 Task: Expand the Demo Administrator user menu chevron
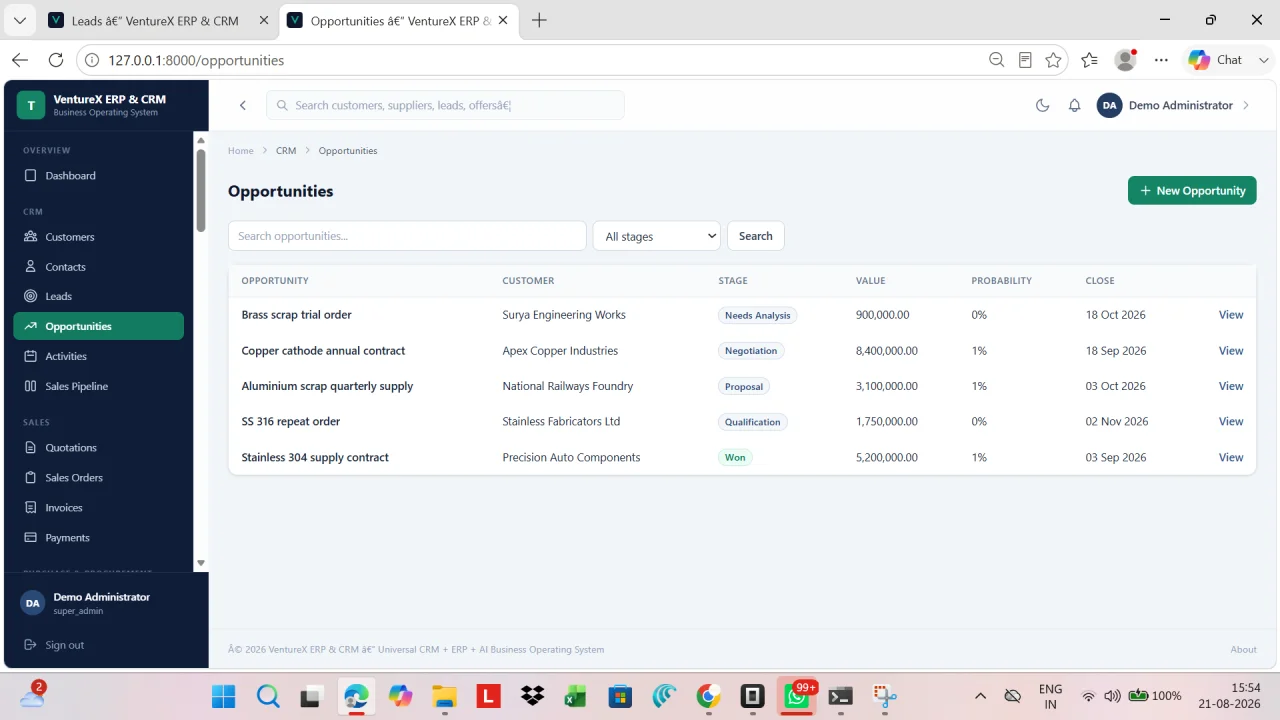click(1246, 105)
